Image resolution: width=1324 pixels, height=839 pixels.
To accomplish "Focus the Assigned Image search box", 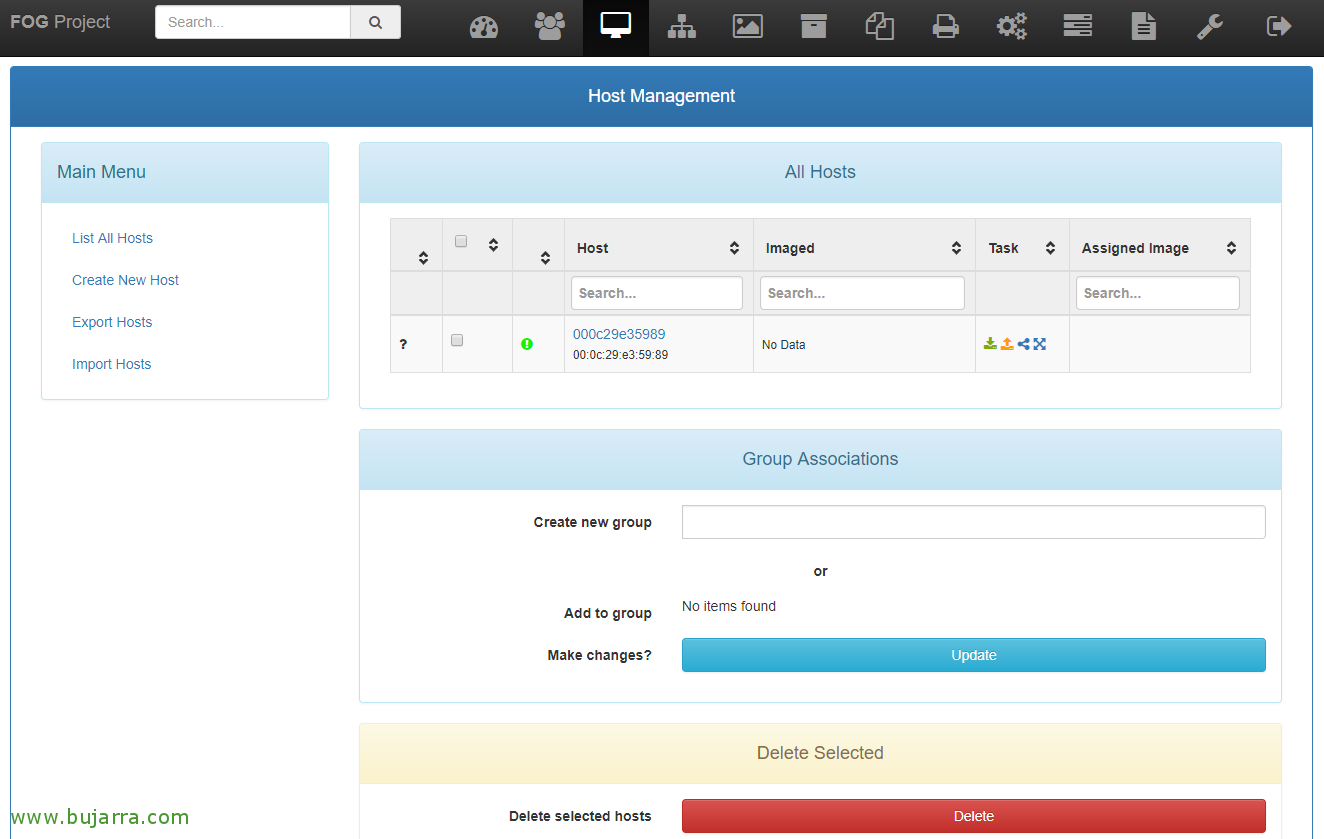I will pos(1158,293).
